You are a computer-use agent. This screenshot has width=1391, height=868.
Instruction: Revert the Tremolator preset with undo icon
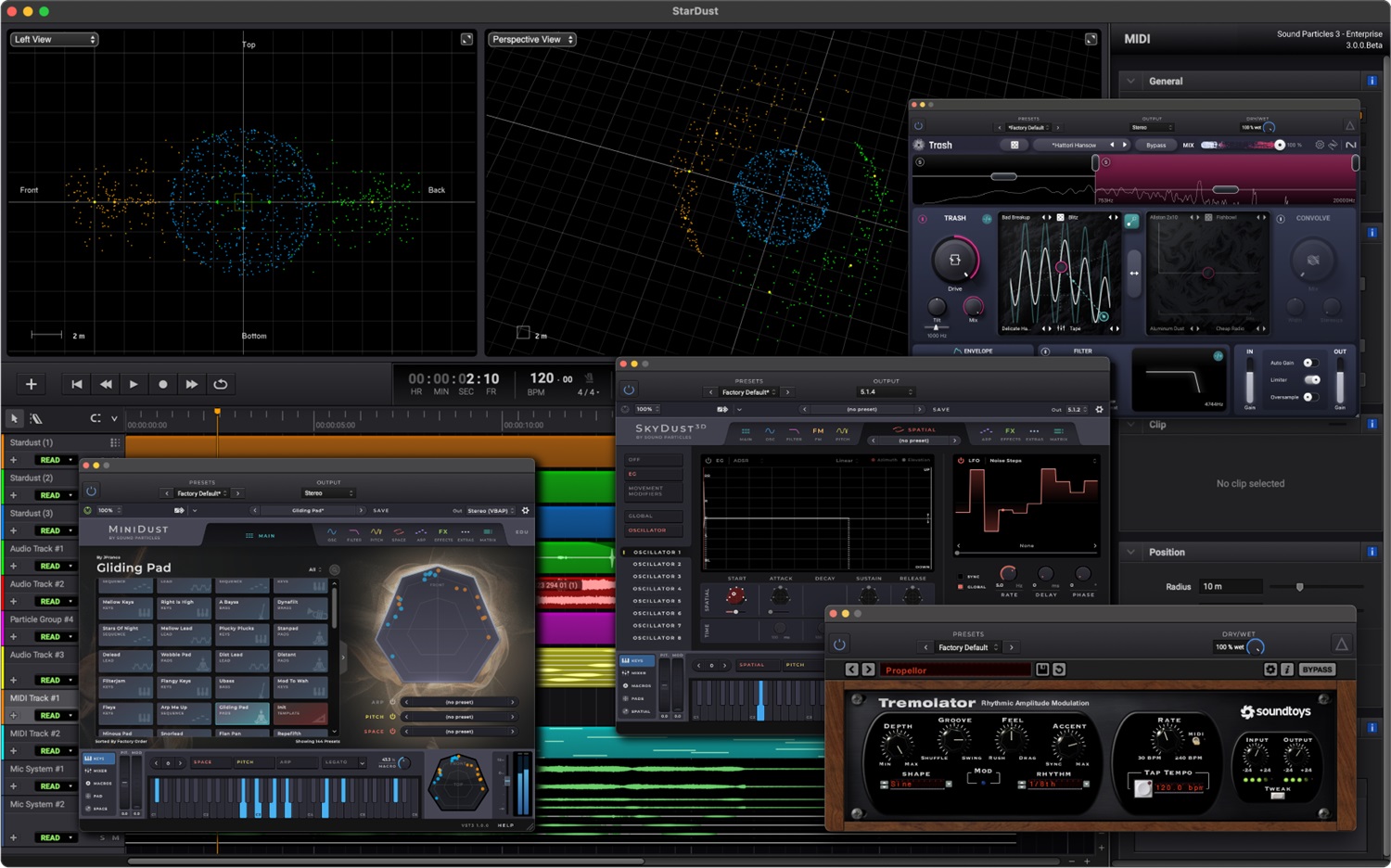pyautogui.click(x=1059, y=670)
